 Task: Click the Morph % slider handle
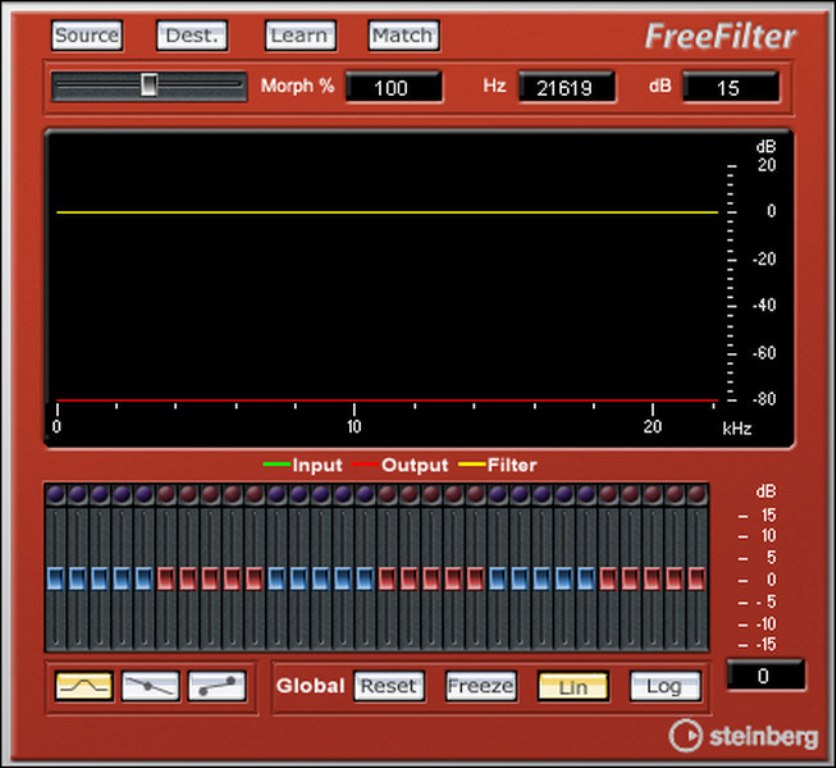coord(149,86)
